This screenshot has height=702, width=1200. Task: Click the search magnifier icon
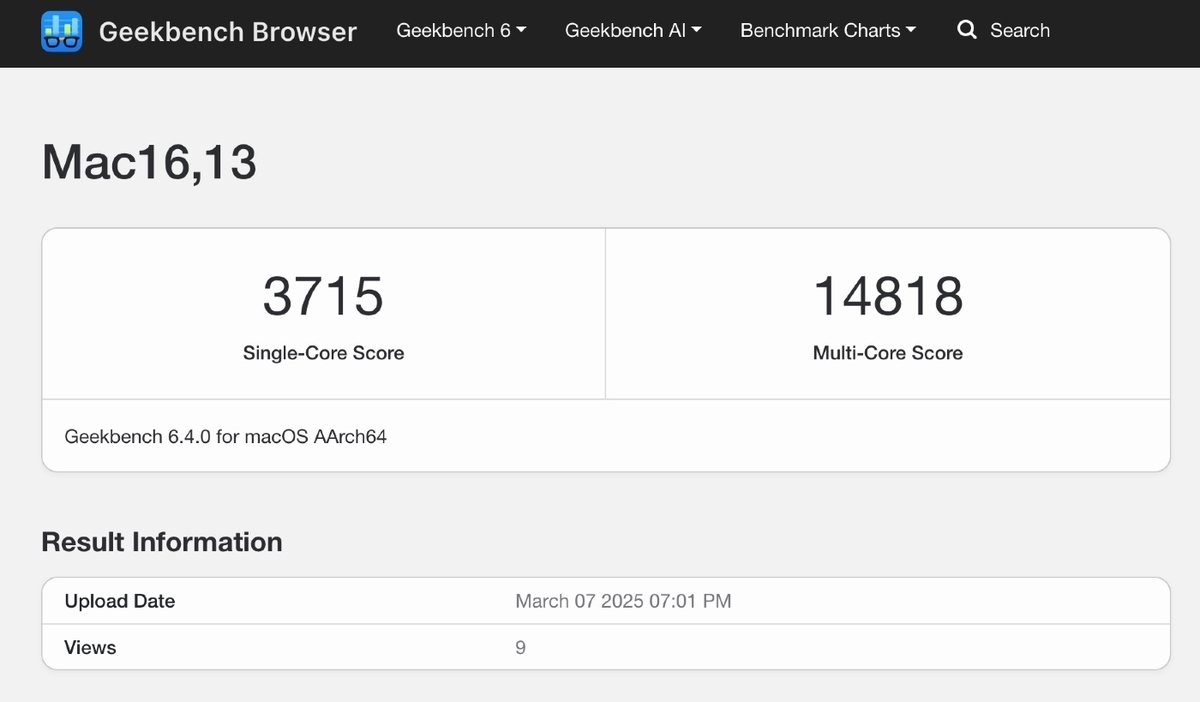pyautogui.click(x=966, y=30)
